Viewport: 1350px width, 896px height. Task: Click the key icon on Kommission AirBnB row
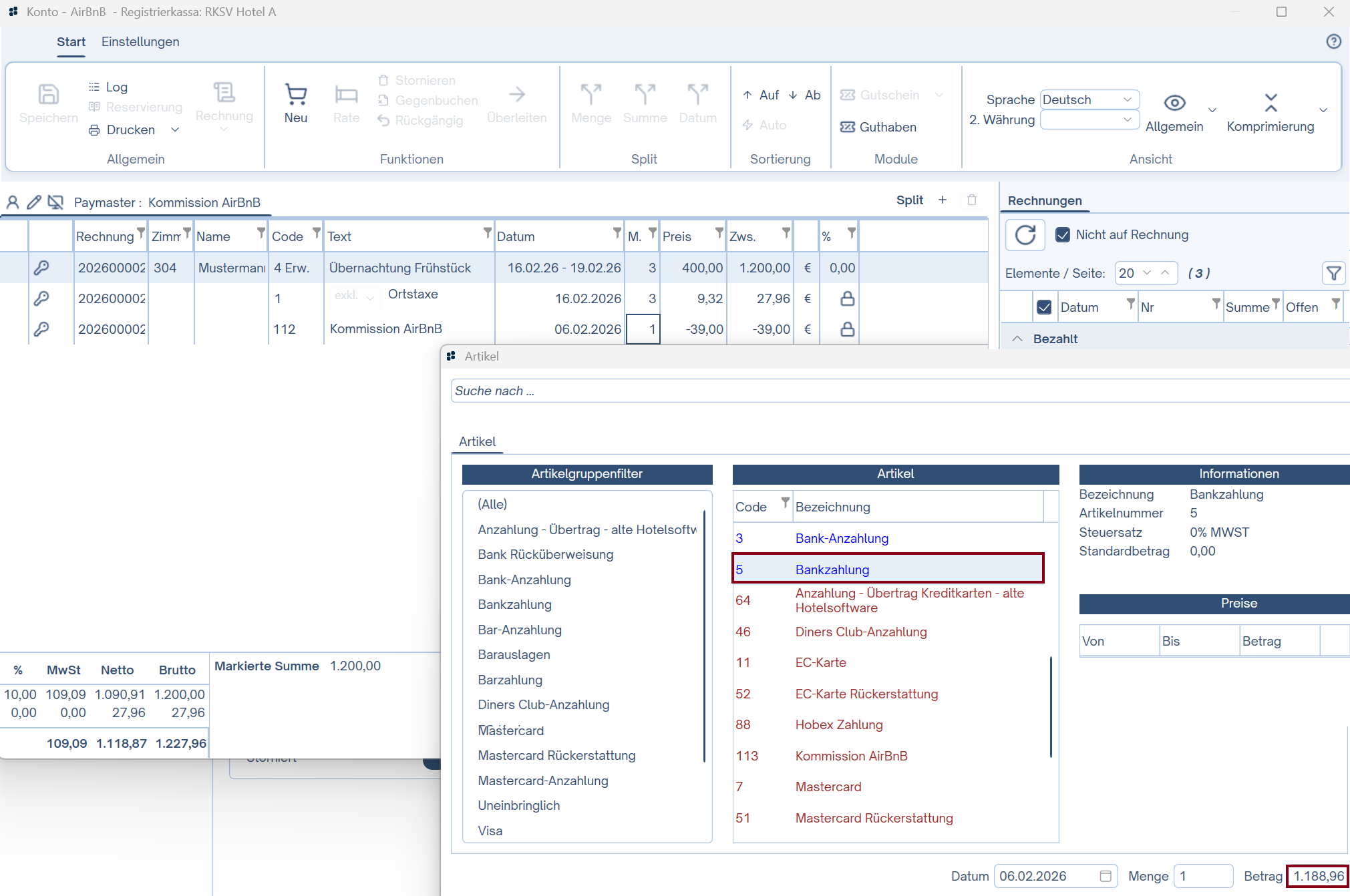[41, 329]
